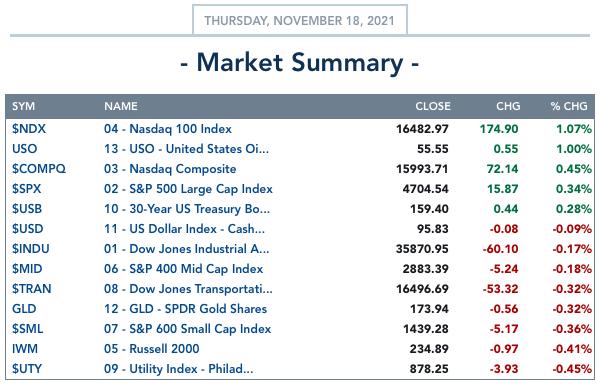The width and height of the screenshot is (597, 384).
Task: Click the Thursday, November 18, 2021 date box
Action: pyautogui.click(x=300, y=20)
